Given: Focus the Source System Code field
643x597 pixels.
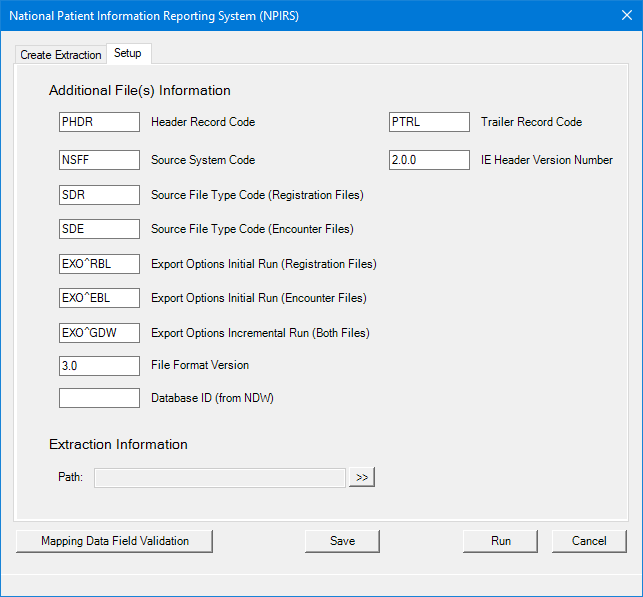Looking at the screenshot, I should tap(99, 160).
